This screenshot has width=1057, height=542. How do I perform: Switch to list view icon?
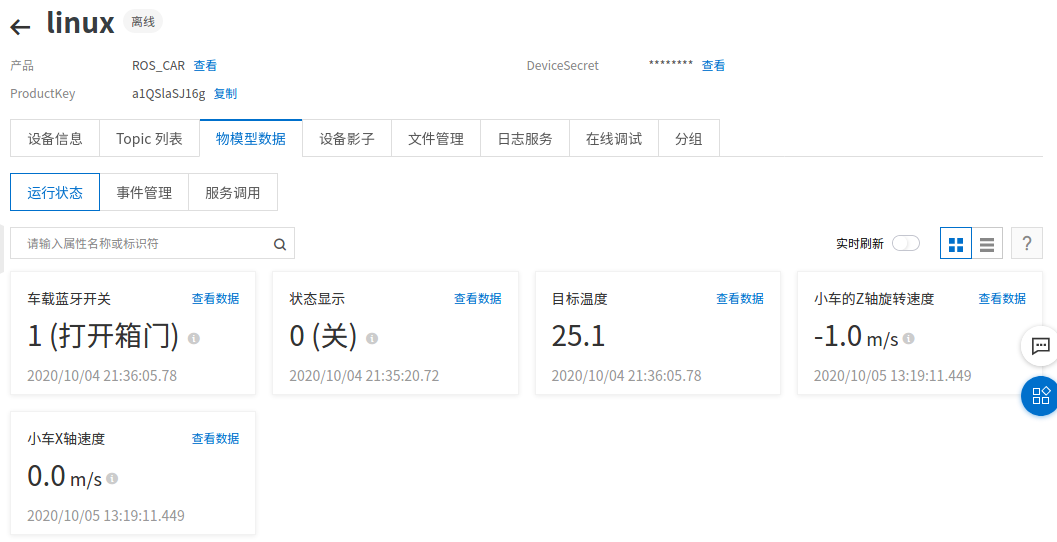987,244
